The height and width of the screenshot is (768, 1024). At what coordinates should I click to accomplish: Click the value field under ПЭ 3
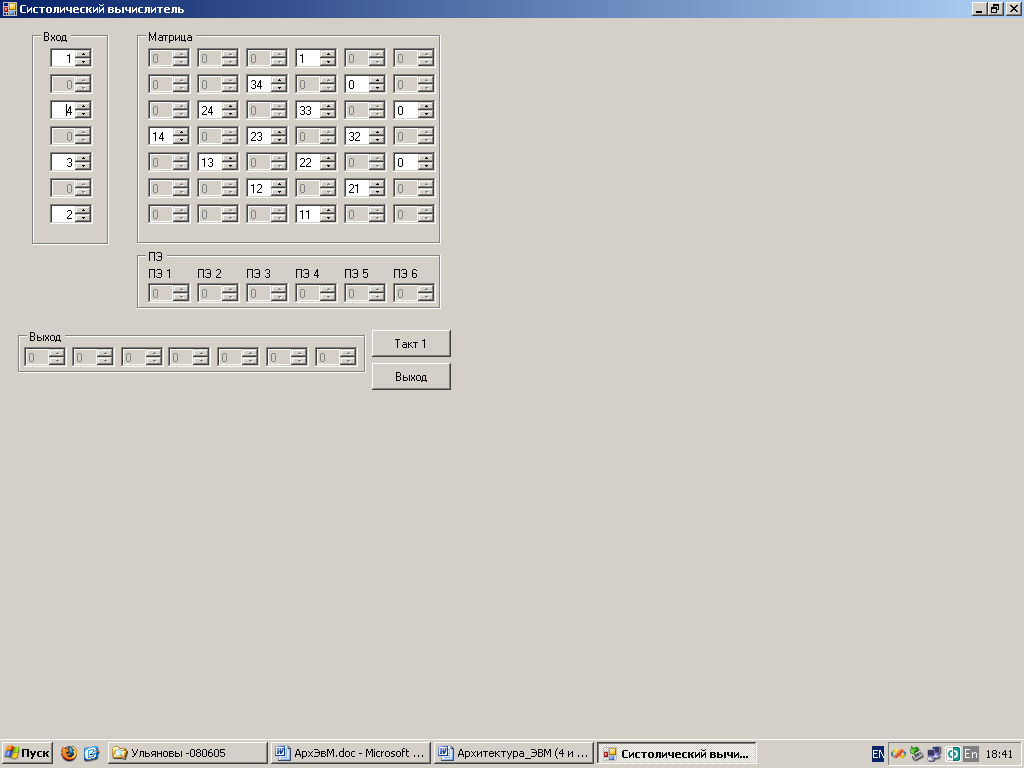pyautogui.click(x=266, y=293)
